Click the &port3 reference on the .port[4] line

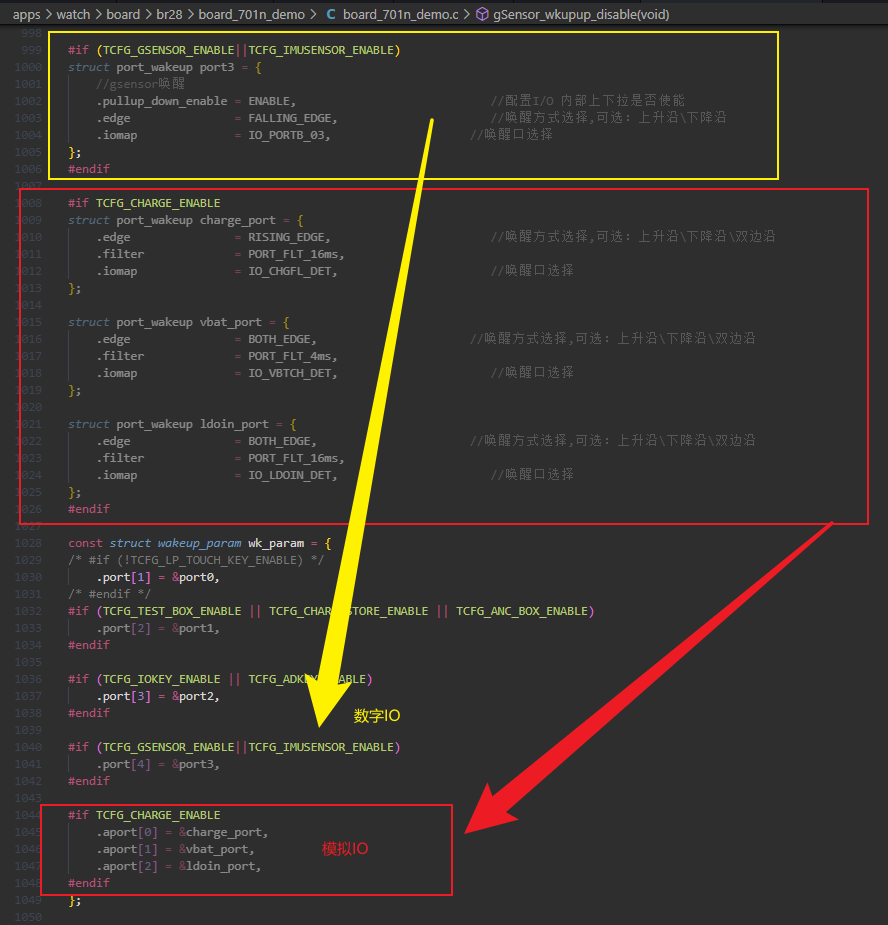(193, 765)
